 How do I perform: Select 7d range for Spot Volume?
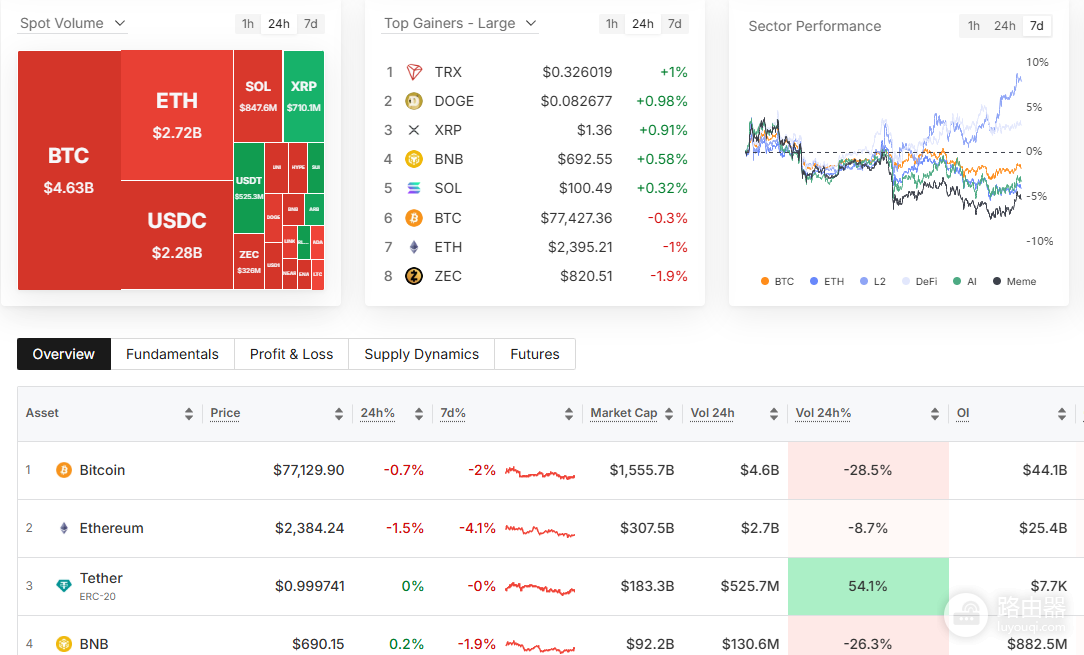click(x=311, y=24)
